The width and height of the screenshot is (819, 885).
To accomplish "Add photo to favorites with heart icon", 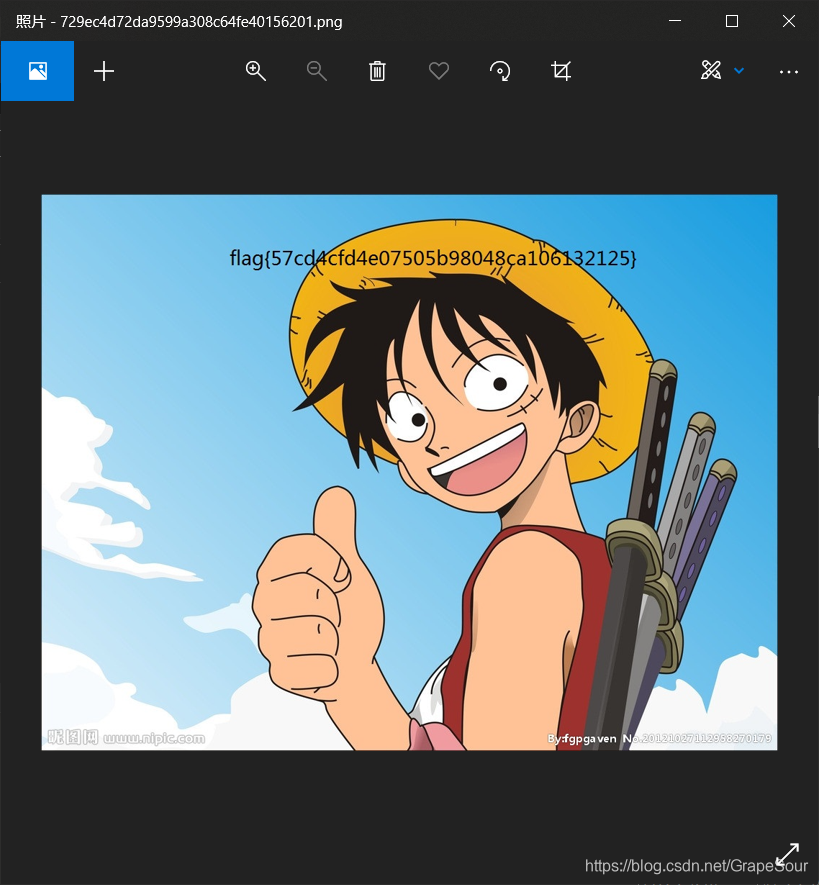I will pyautogui.click(x=439, y=71).
